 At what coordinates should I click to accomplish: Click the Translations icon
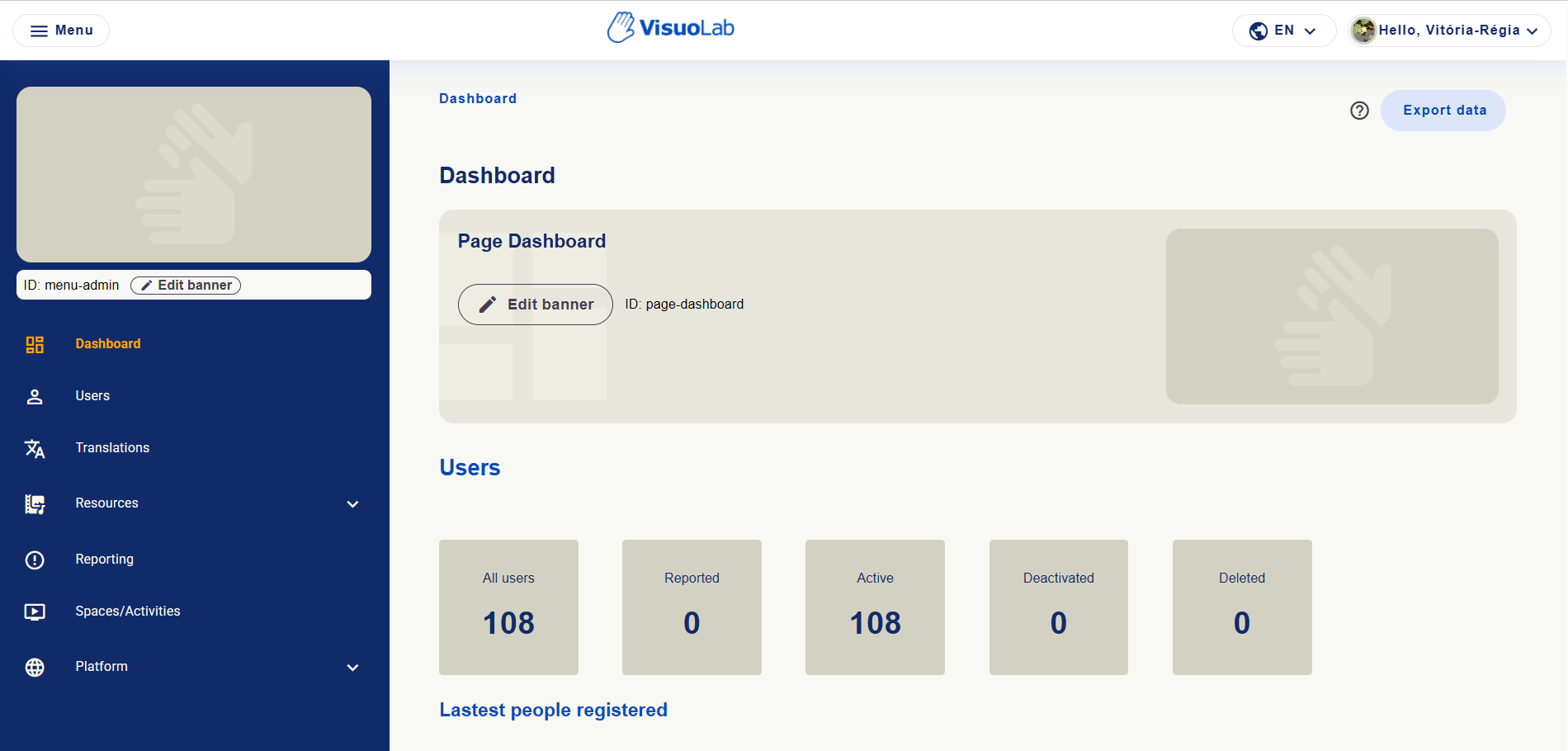point(35,448)
